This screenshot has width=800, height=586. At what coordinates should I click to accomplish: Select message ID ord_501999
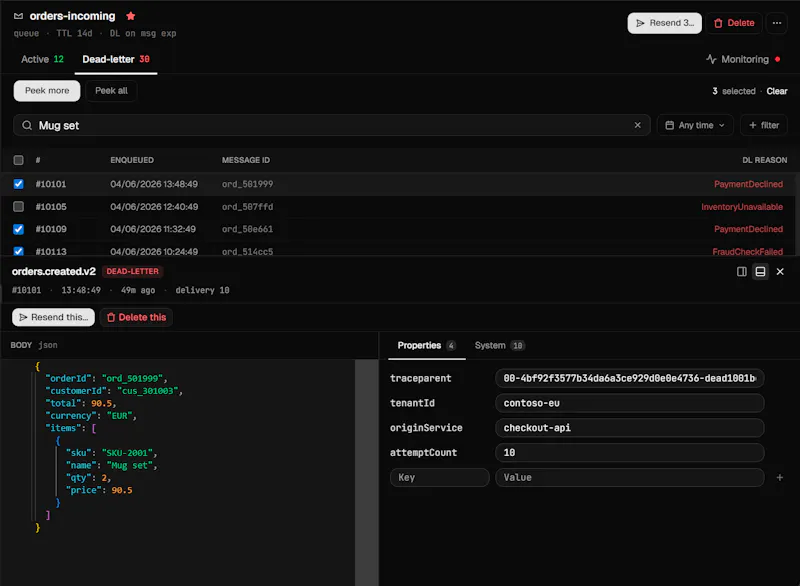tap(247, 184)
